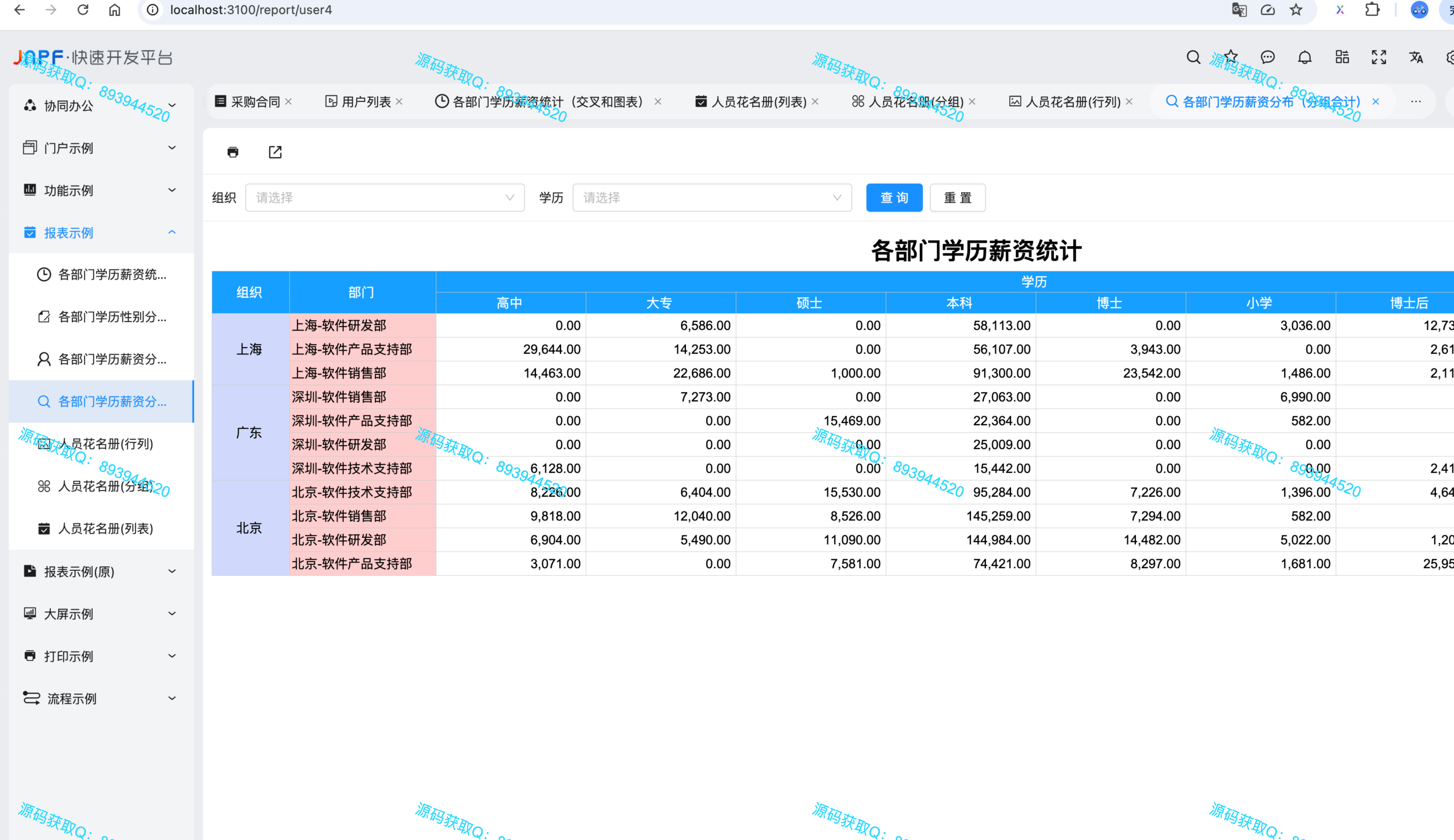Switch to the 人员花名册(行列) tab

click(1072, 102)
